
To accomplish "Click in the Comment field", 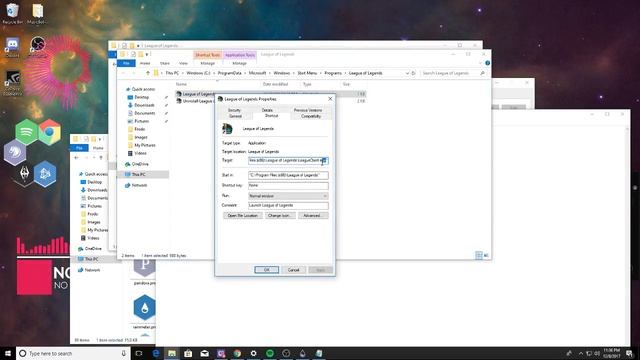I will (288, 205).
